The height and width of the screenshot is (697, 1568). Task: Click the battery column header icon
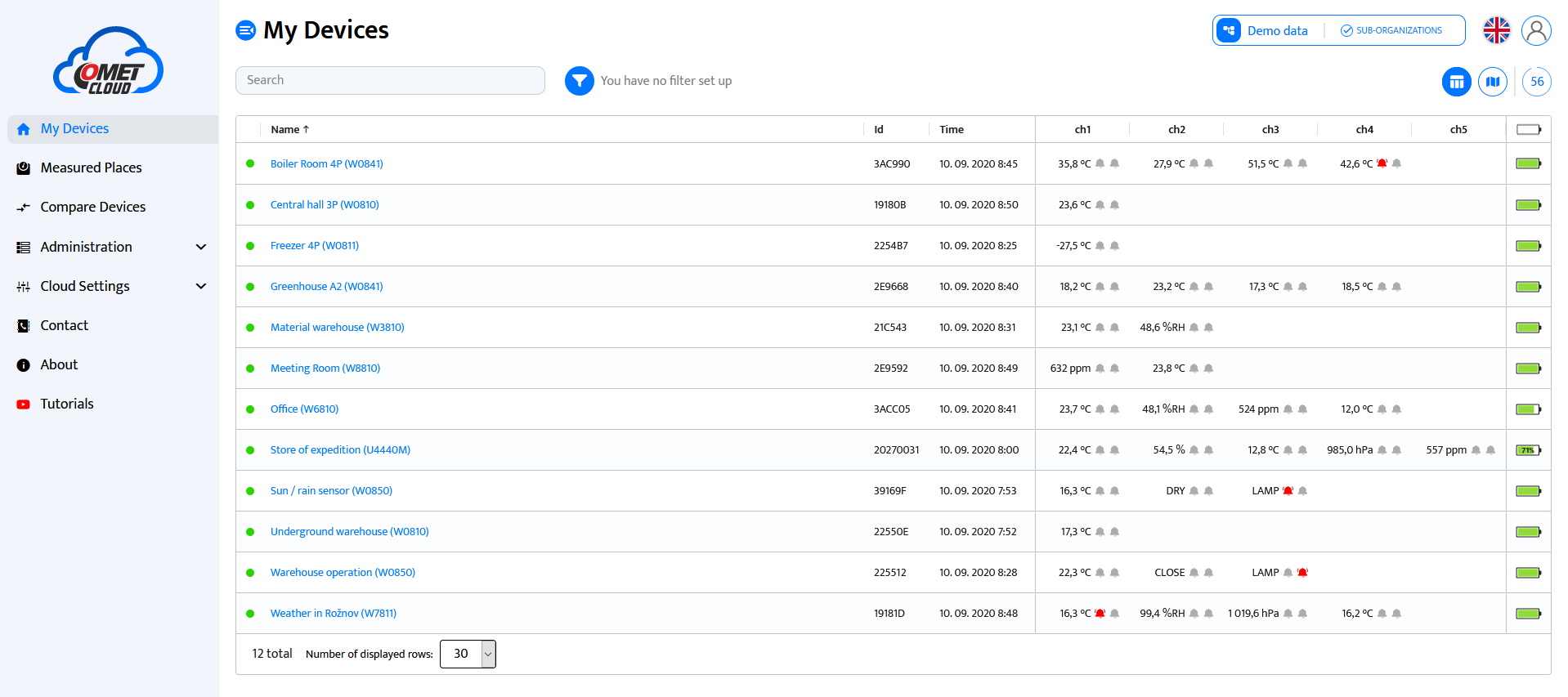click(x=1528, y=129)
